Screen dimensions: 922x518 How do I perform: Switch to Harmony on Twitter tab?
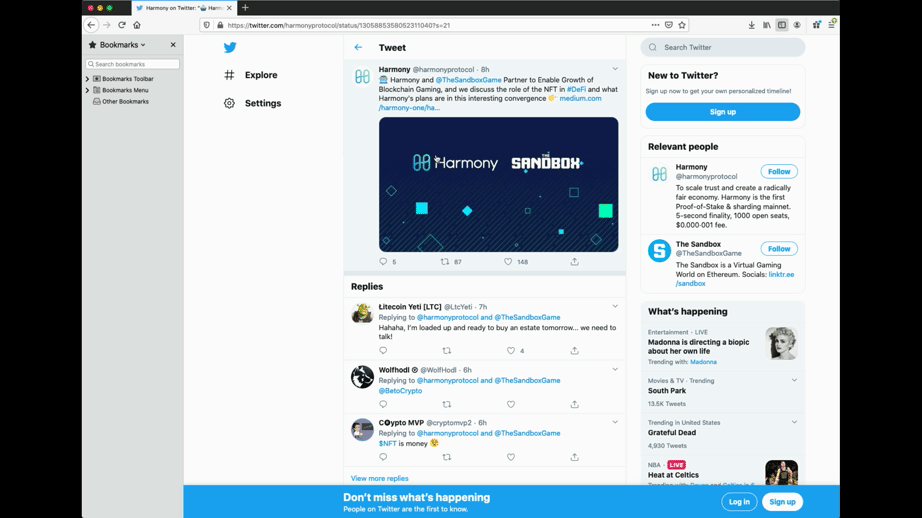183,8
